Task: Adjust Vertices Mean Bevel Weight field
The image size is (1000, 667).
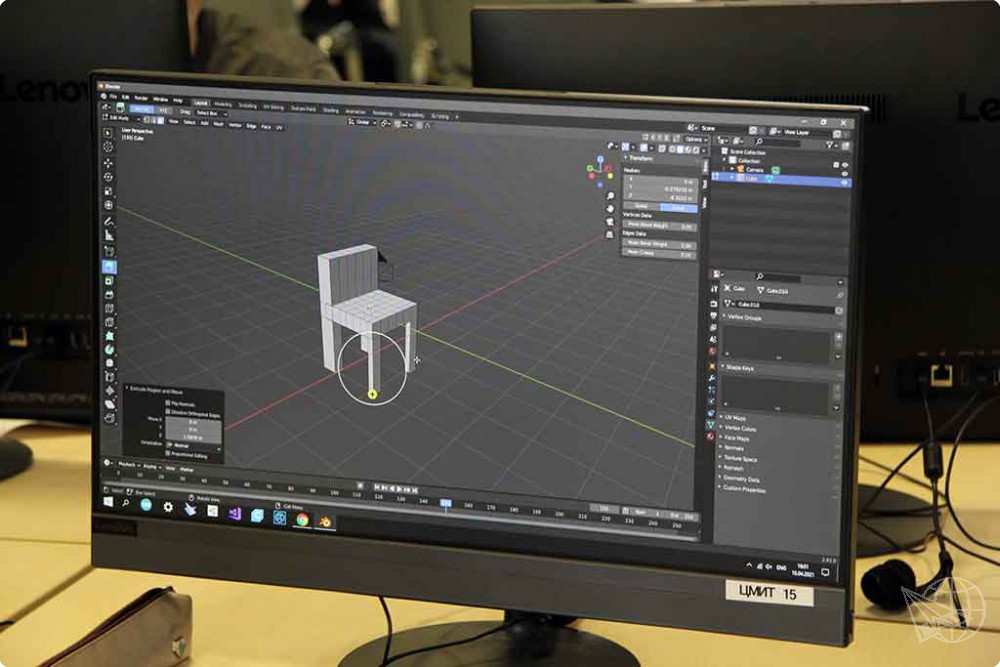Action: coord(659,225)
